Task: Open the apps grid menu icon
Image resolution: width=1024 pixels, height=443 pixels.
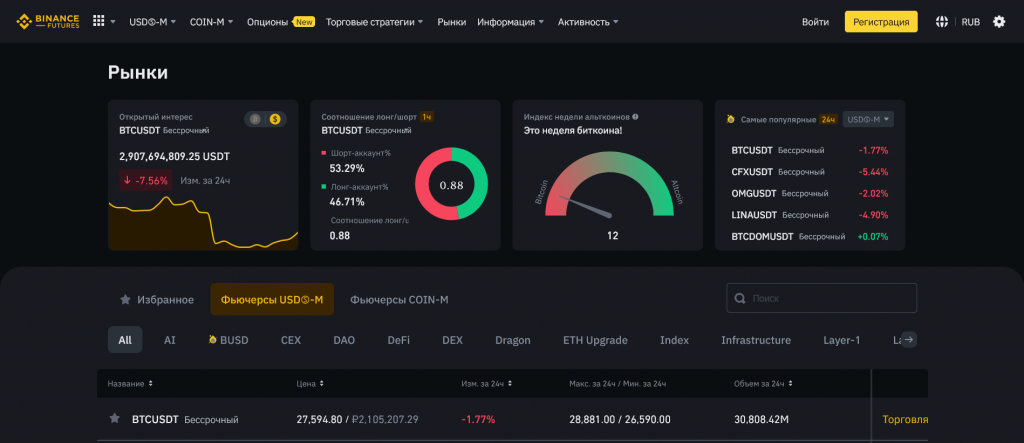Action: [x=99, y=22]
